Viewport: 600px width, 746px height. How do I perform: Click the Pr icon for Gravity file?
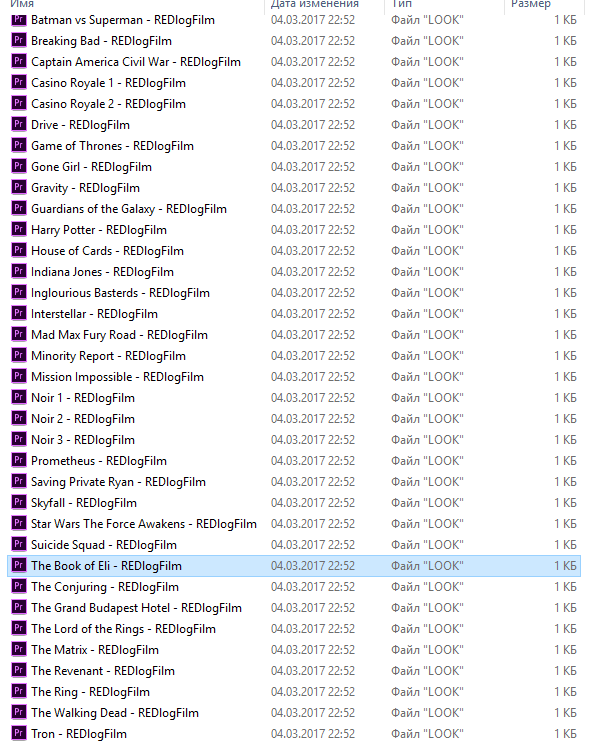tap(19, 188)
